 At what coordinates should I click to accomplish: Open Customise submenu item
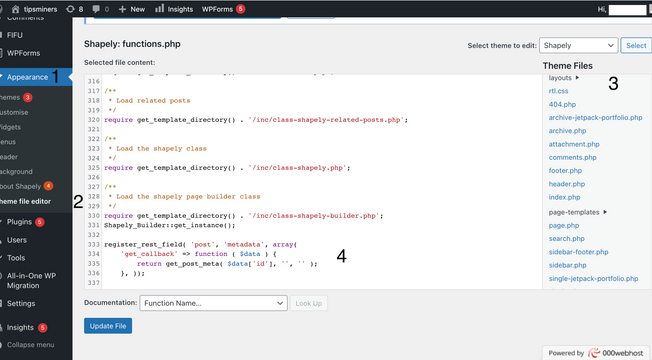tap(14, 112)
